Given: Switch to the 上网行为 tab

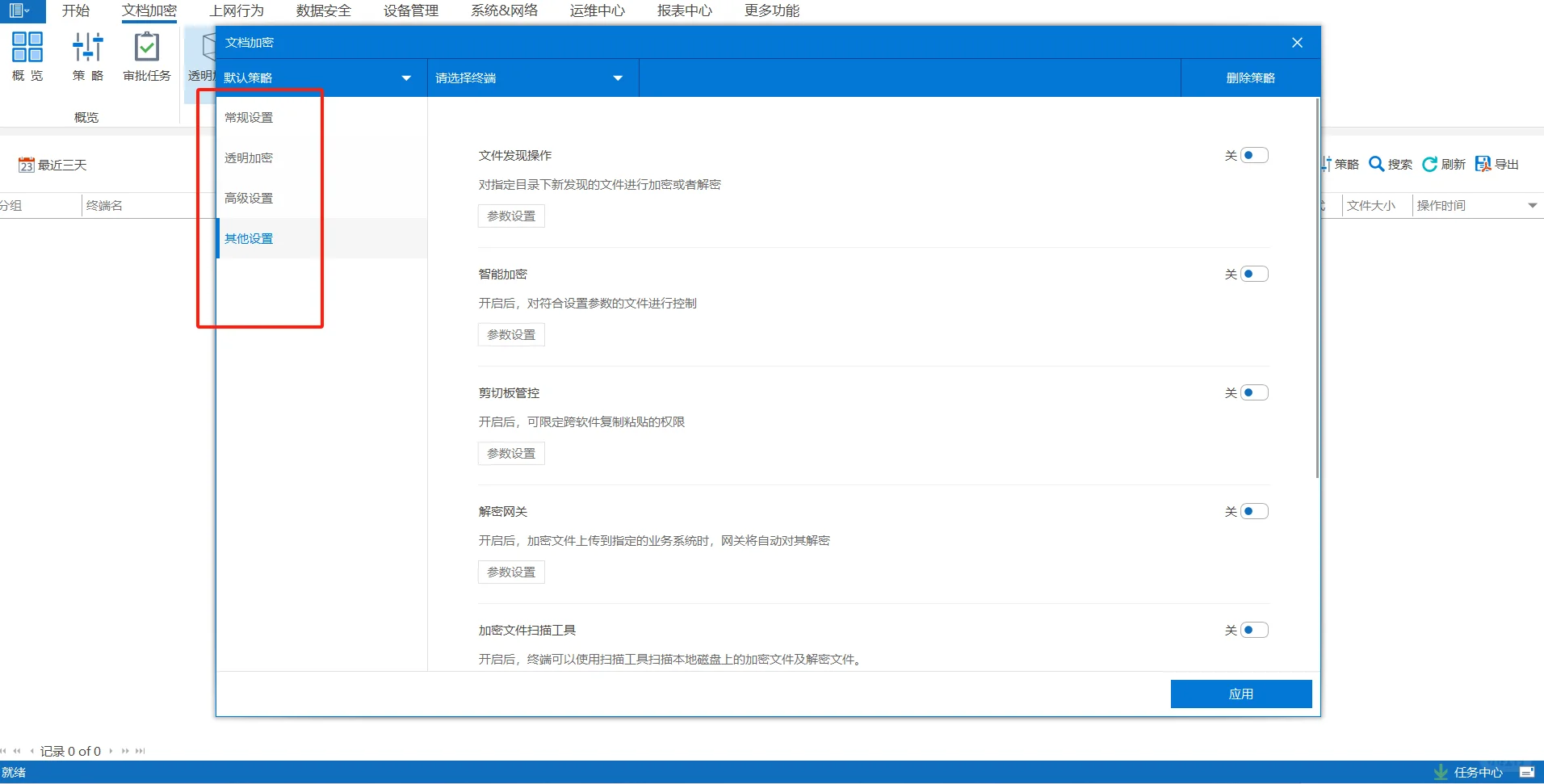Looking at the screenshot, I should 237,10.
